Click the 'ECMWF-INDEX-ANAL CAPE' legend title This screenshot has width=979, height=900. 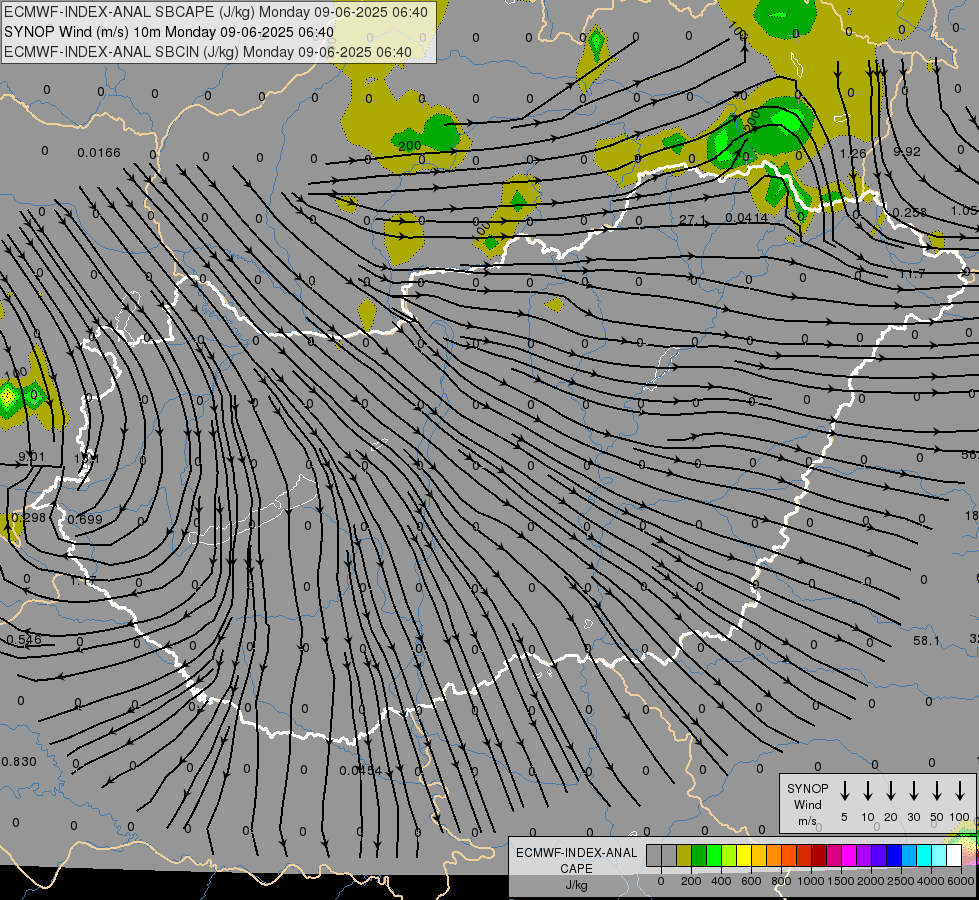576,860
